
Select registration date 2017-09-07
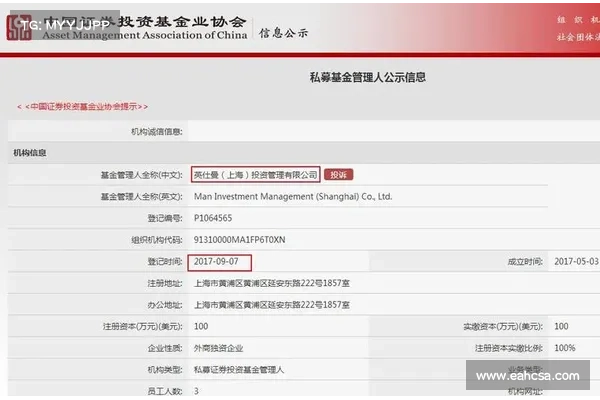point(216,261)
